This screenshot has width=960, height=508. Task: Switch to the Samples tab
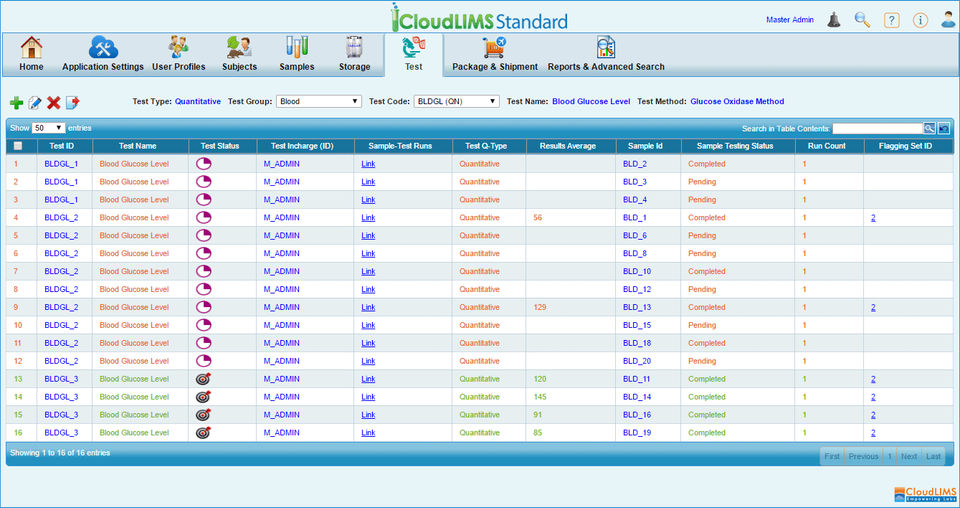pyautogui.click(x=297, y=54)
